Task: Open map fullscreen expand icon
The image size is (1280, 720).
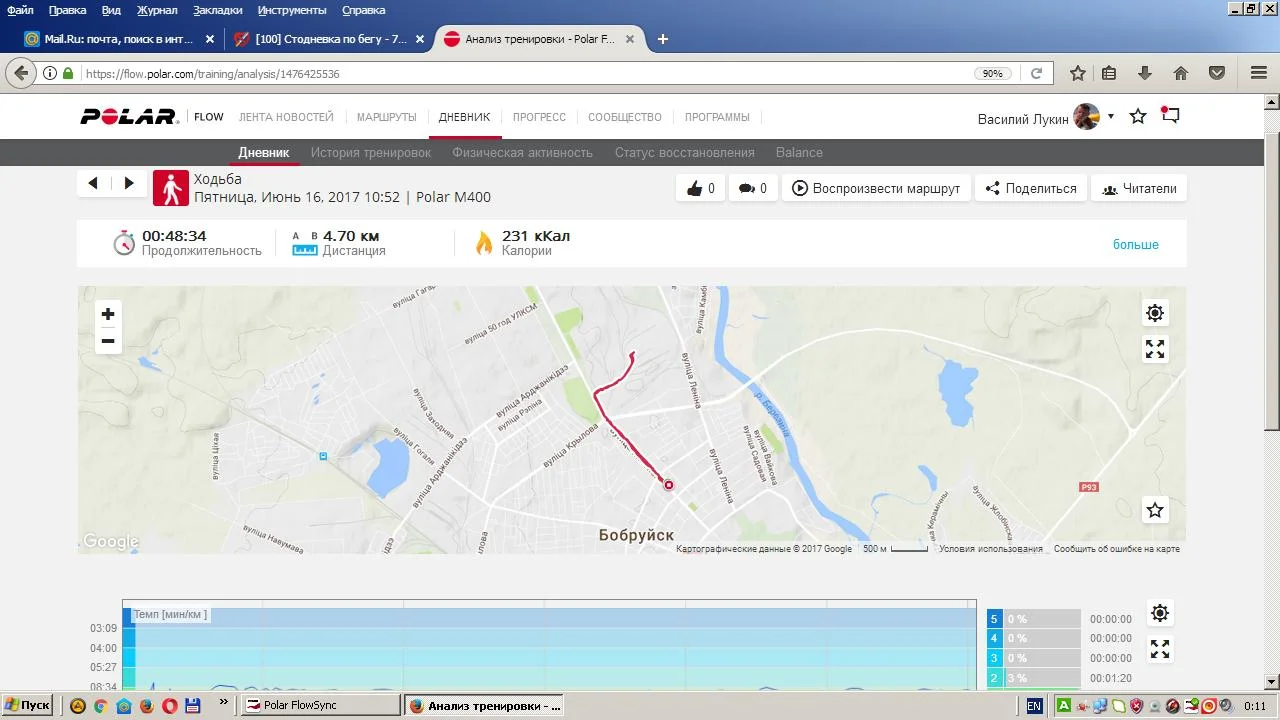Action: click(1155, 349)
